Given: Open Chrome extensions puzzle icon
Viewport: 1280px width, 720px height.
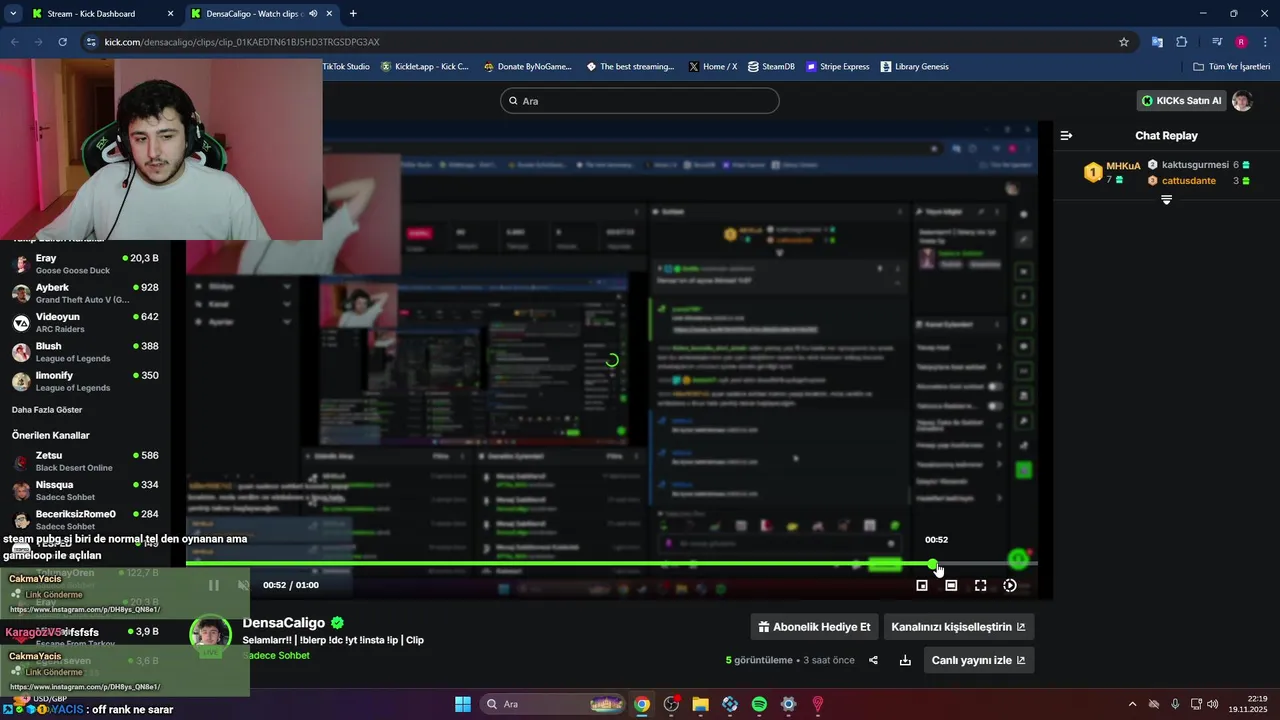Looking at the screenshot, I should (x=1182, y=42).
